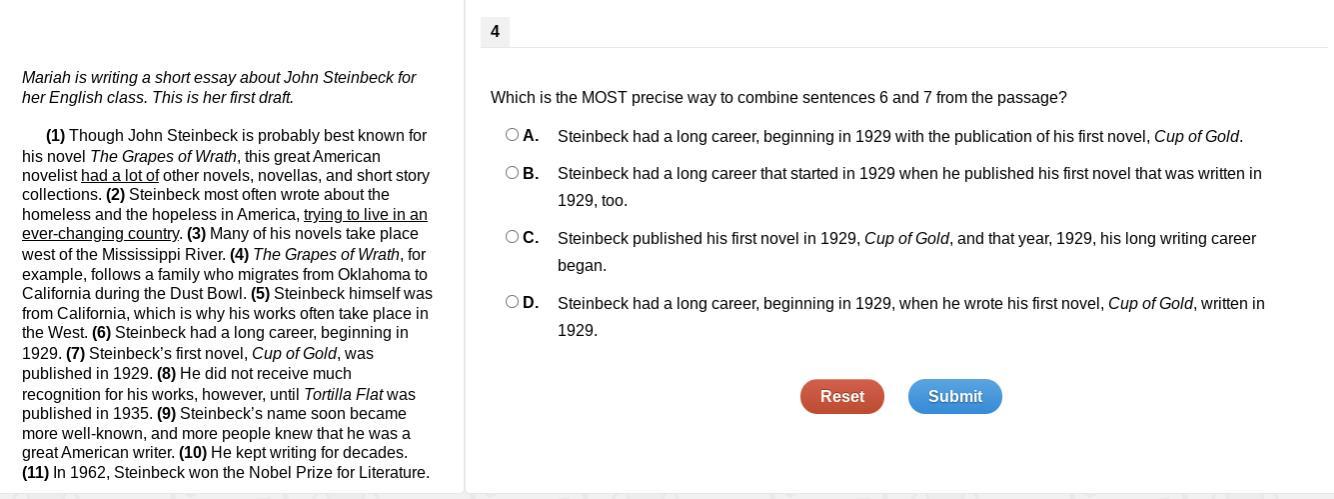Click sentence marker (11) about Nobel Prize
Screen dimensions: 1334x499
36,473
